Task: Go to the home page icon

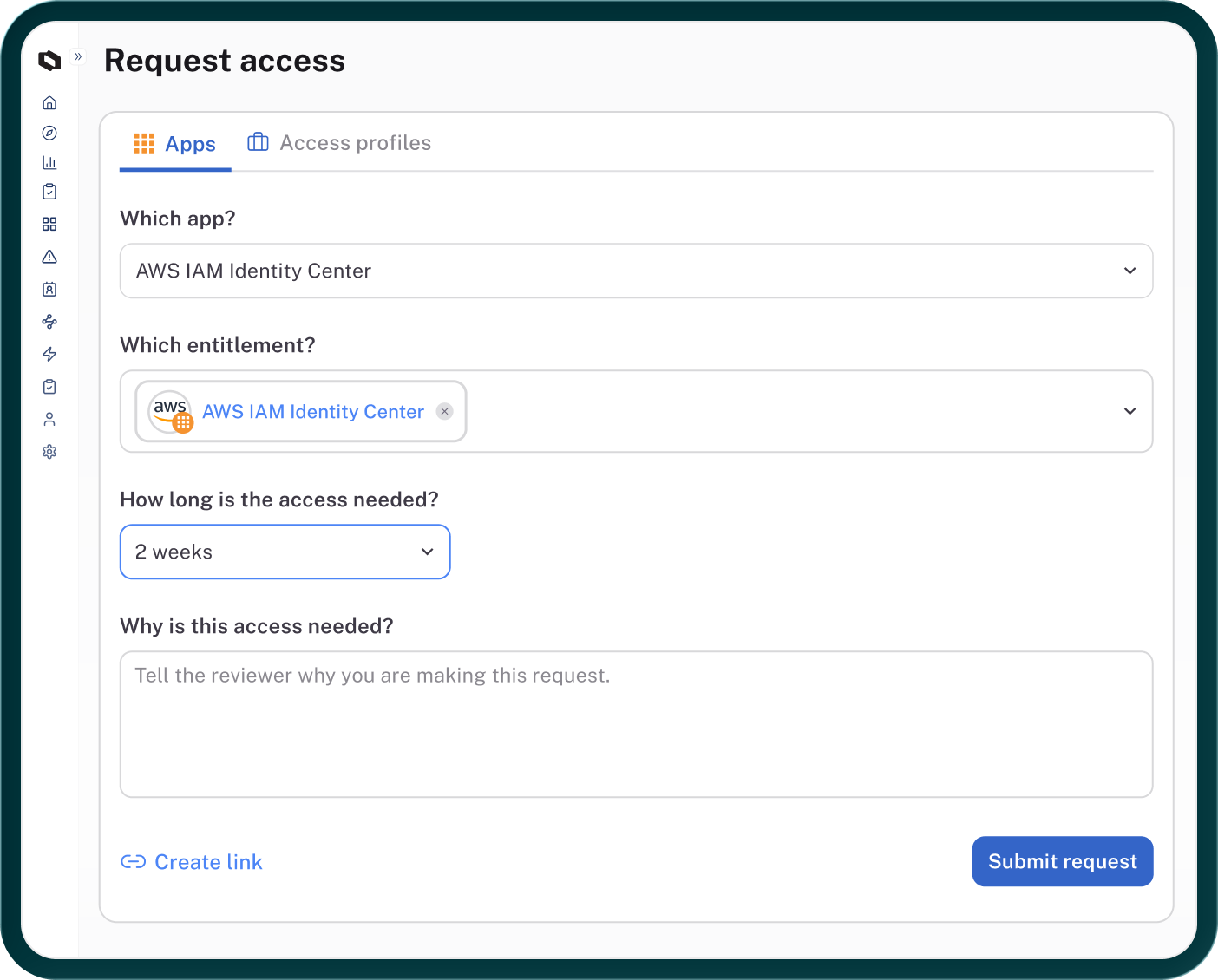Action: (49, 103)
